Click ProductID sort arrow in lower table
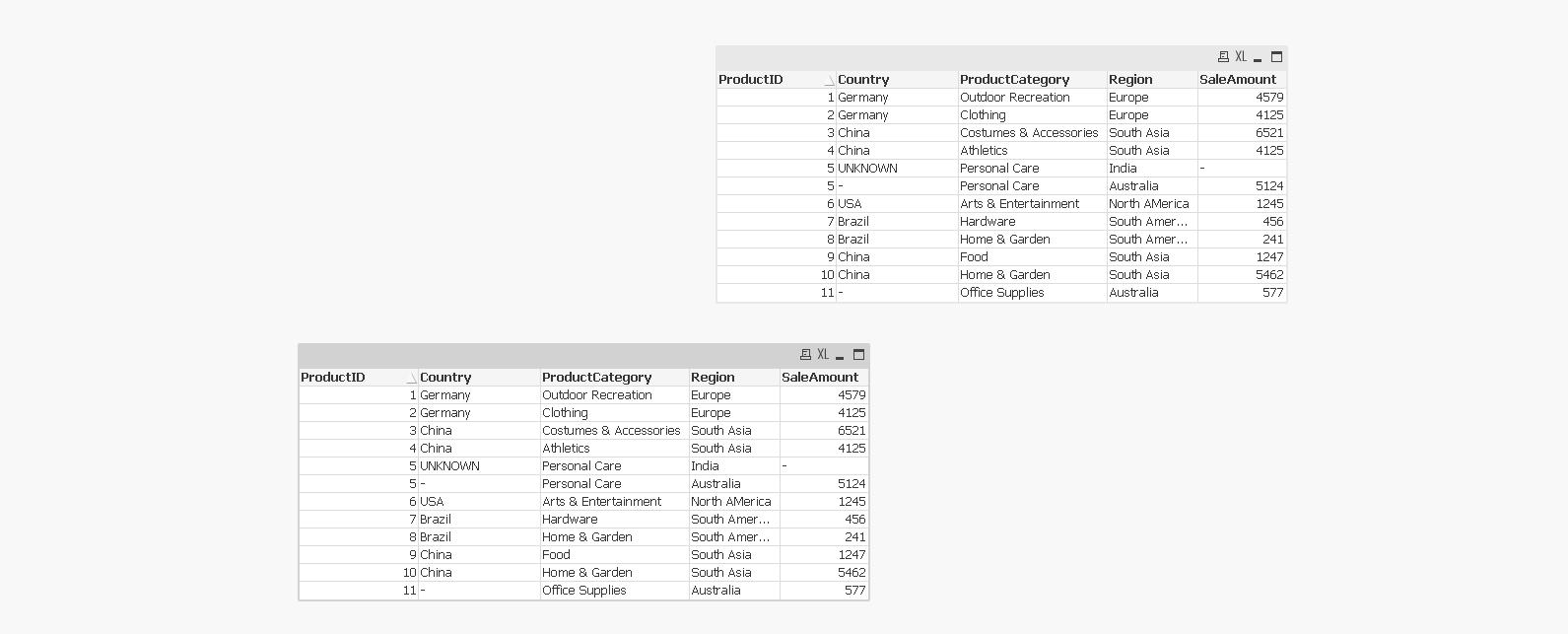This screenshot has width=1568, height=634. click(x=411, y=379)
